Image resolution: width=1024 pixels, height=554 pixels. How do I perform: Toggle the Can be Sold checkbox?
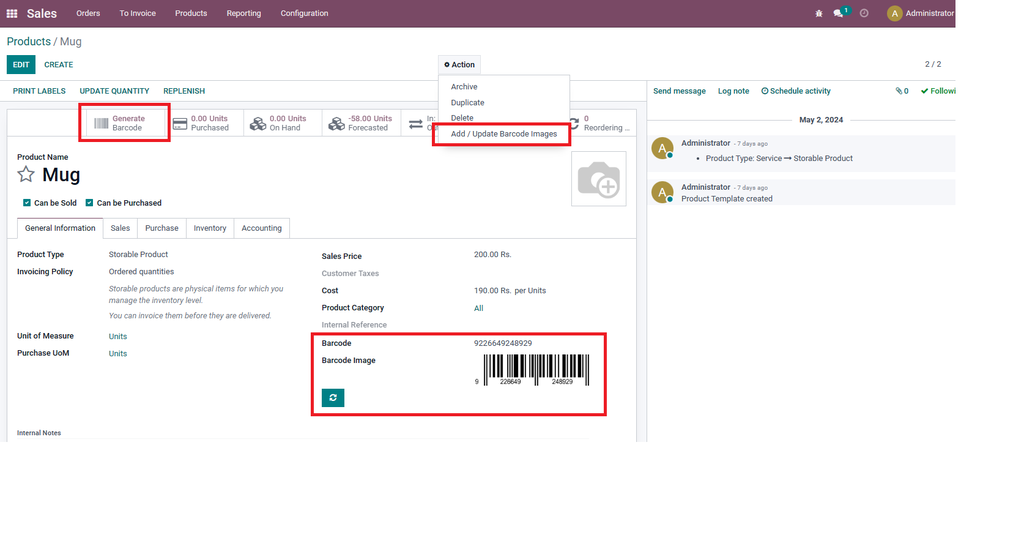point(27,203)
